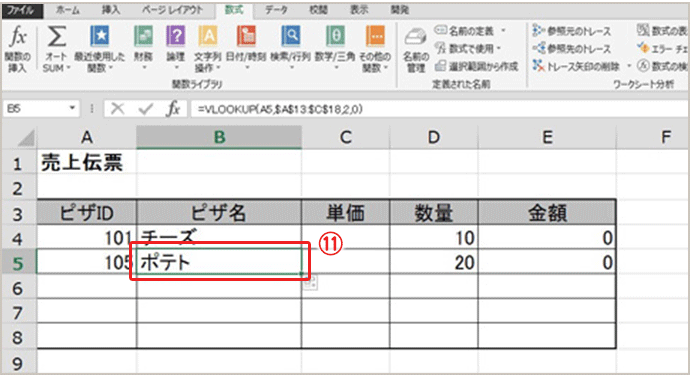
Task: Open the 検索/行列 lookup functions icon
Action: coord(290,47)
